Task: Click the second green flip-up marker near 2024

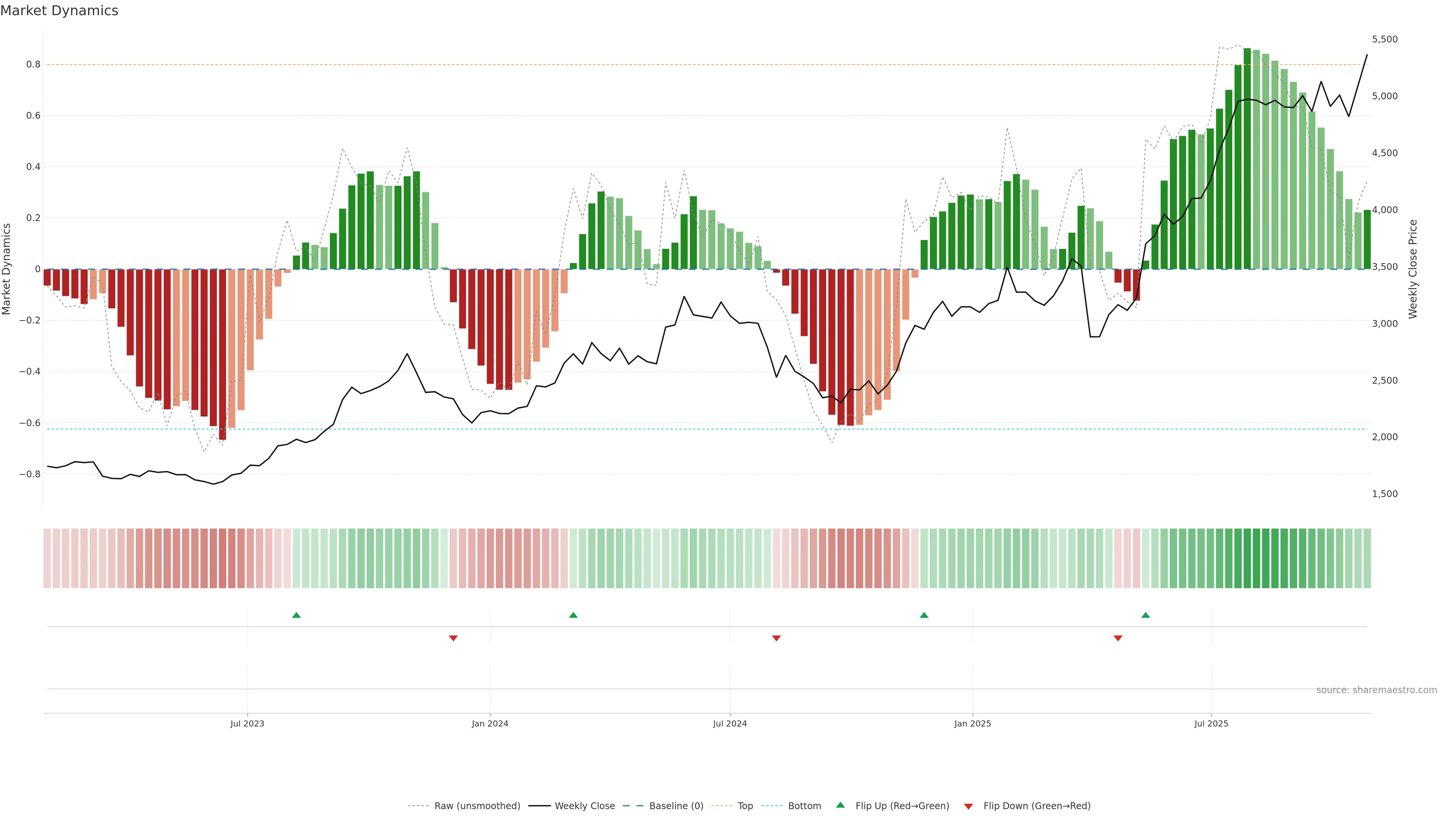Action: pyautogui.click(x=573, y=615)
